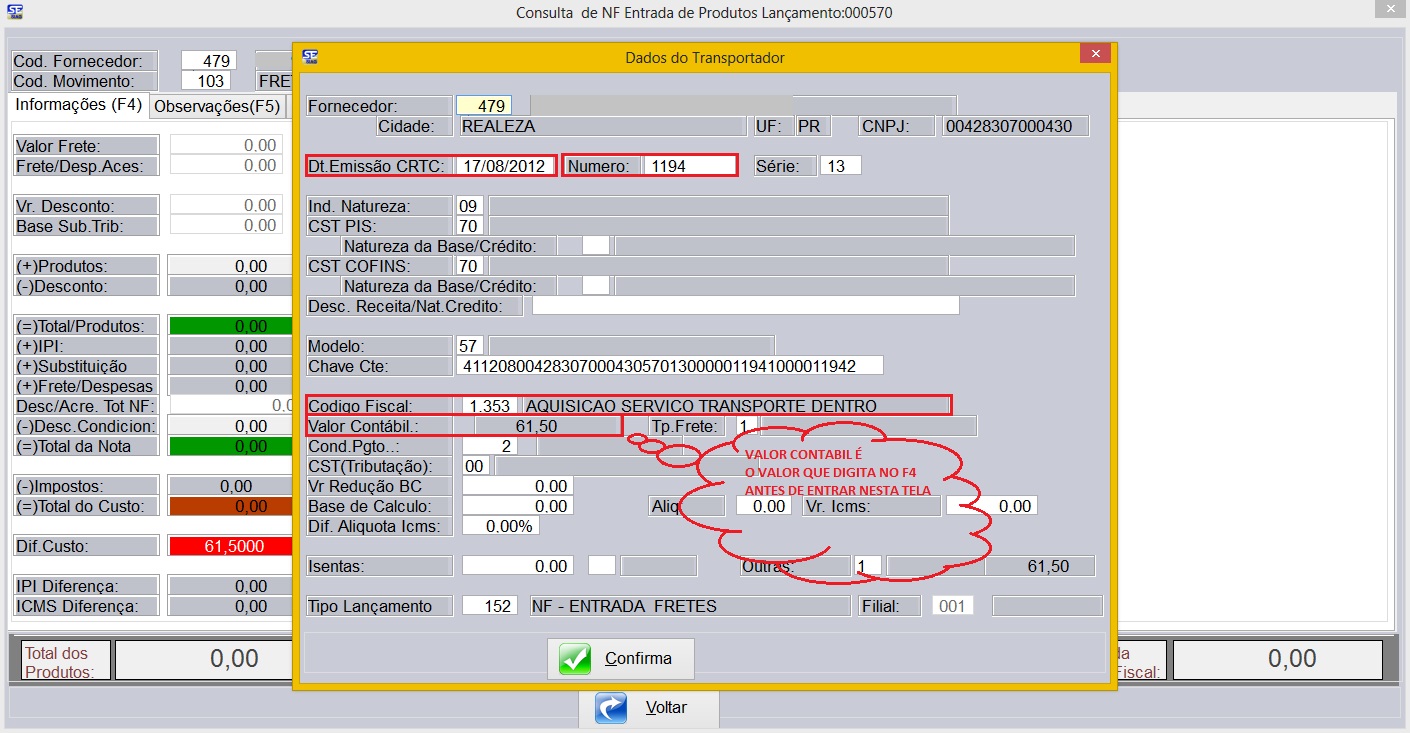Open the Observações(F5) tab

point(217,106)
